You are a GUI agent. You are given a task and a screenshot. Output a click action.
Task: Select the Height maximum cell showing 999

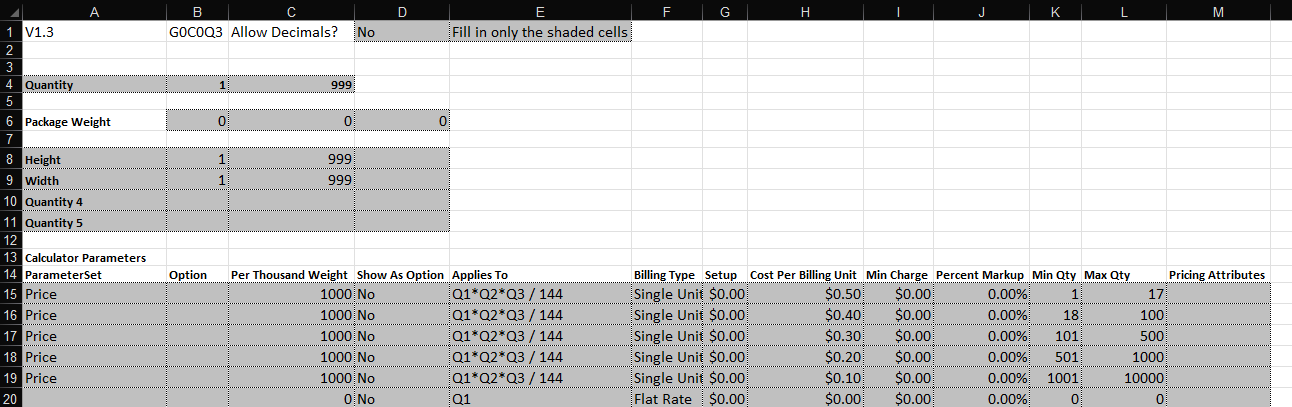pos(291,159)
